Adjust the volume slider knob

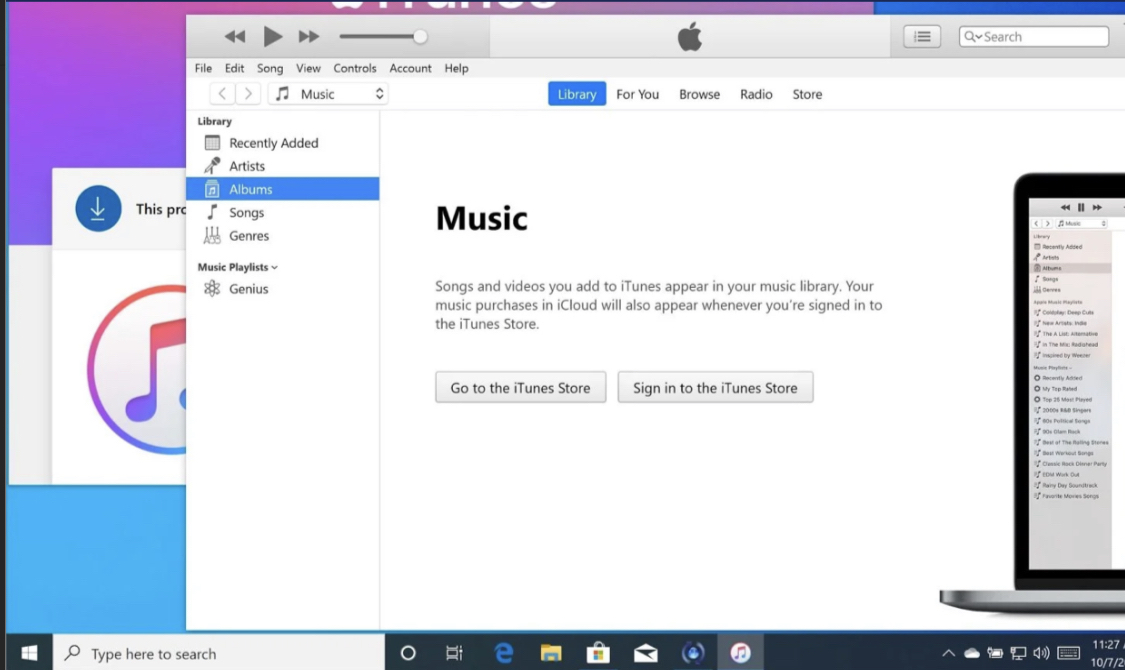(420, 37)
